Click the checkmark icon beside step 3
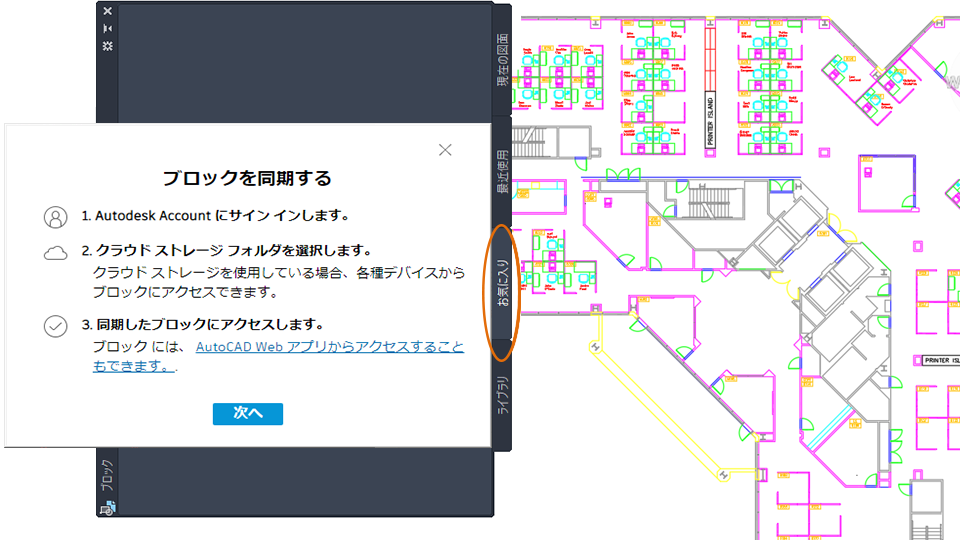 click(x=55, y=326)
